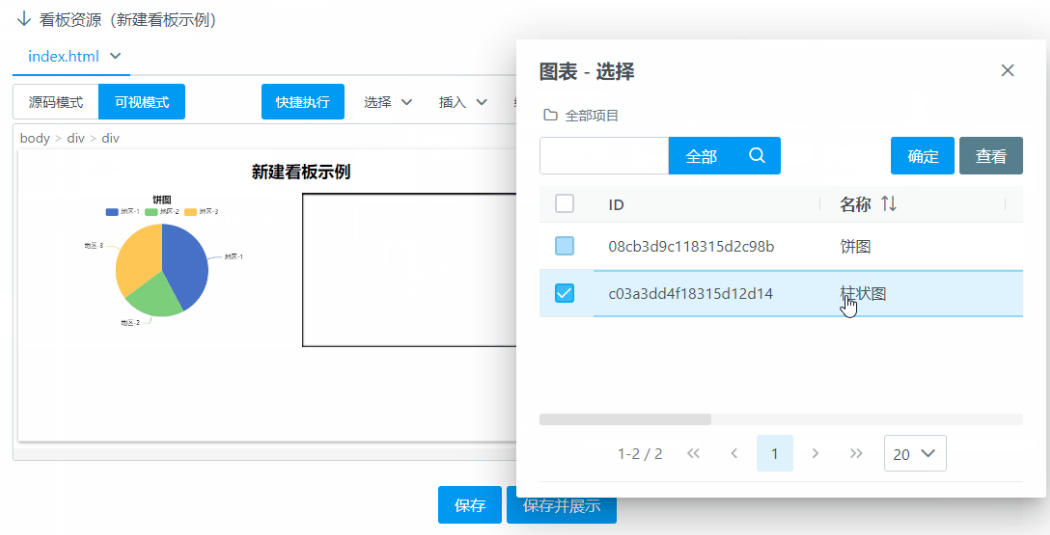Toggle the select-all header checkbox
Image resolution: width=1050 pixels, height=535 pixels.
pos(564,204)
